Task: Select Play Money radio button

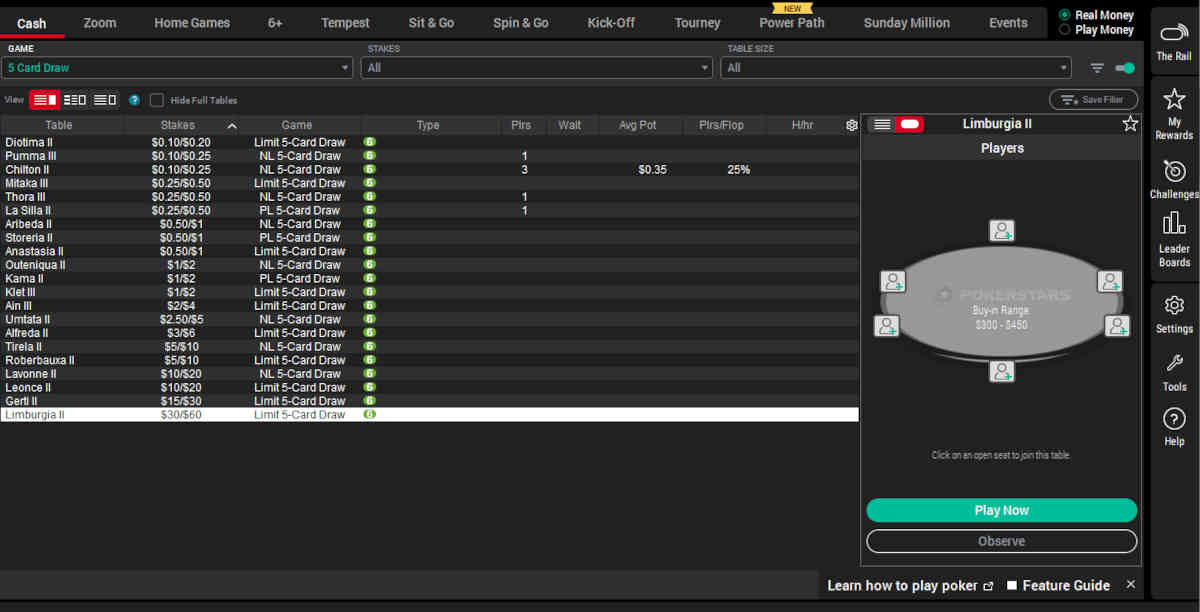Action: click(1064, 30)
